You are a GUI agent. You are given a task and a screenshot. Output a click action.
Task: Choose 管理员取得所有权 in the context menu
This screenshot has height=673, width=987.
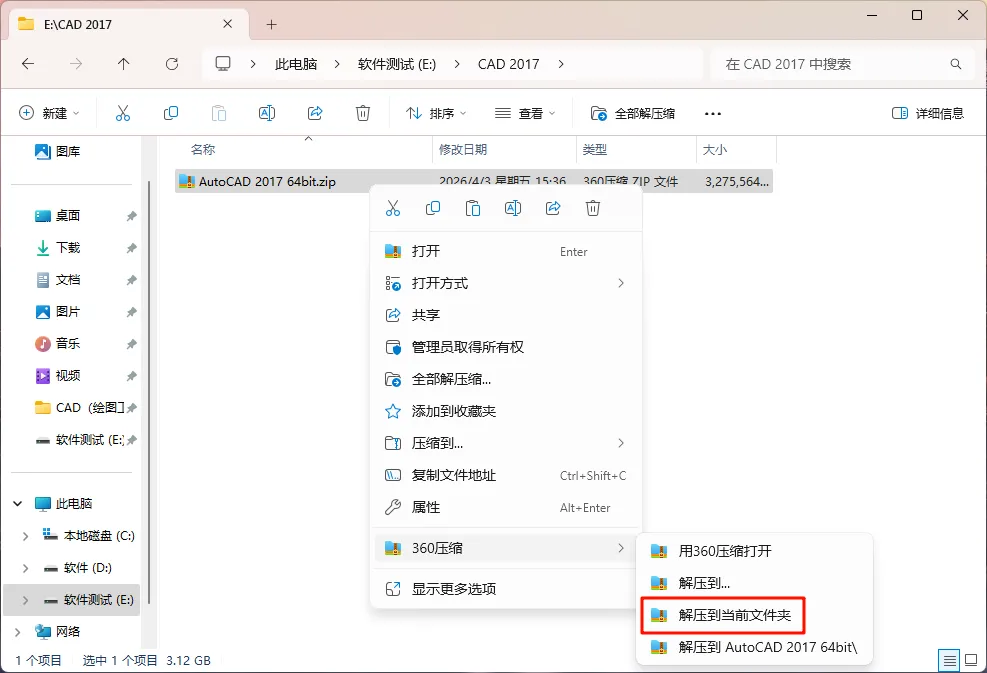click(506, 347)
